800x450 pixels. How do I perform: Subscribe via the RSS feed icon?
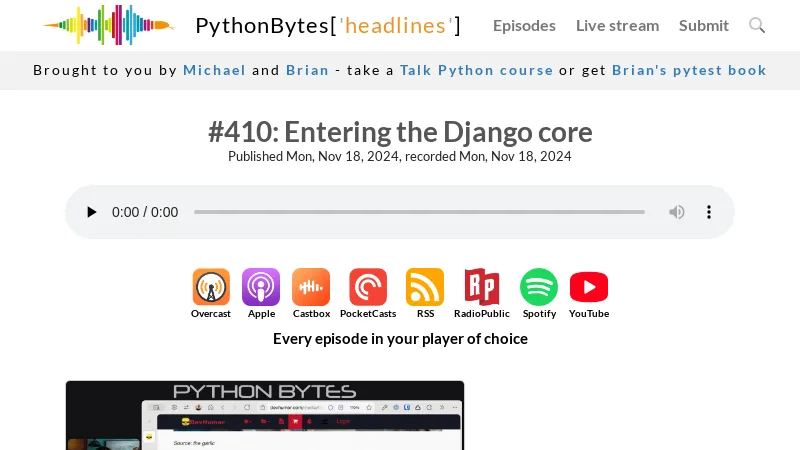pos(425,287)
